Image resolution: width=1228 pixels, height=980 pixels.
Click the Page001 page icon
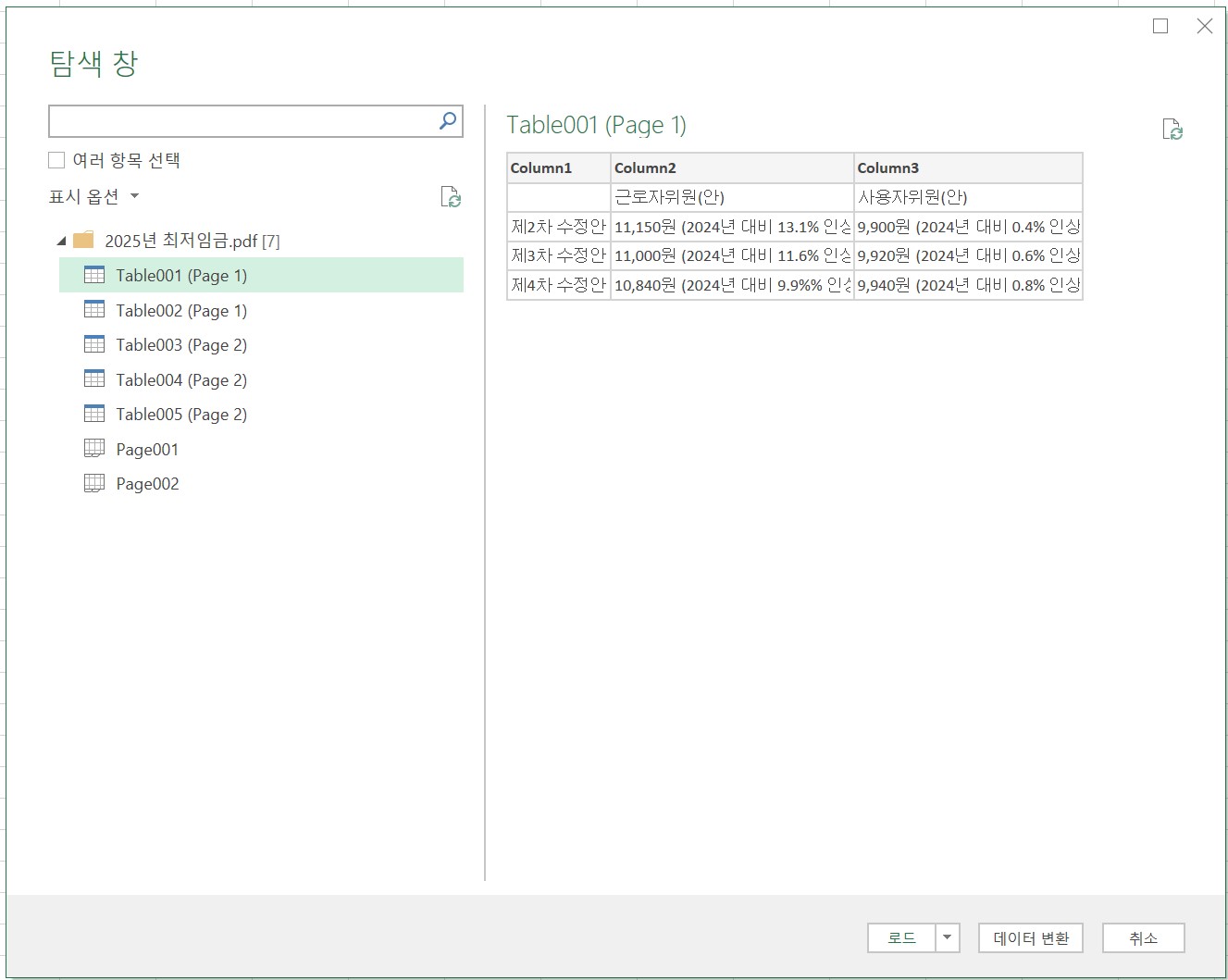click(x=94, y=449)
